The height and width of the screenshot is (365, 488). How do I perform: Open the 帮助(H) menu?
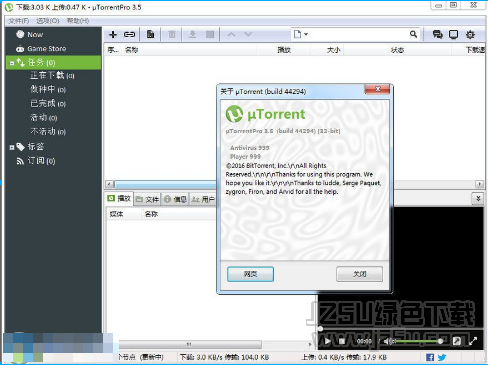(x=78, y=21)
